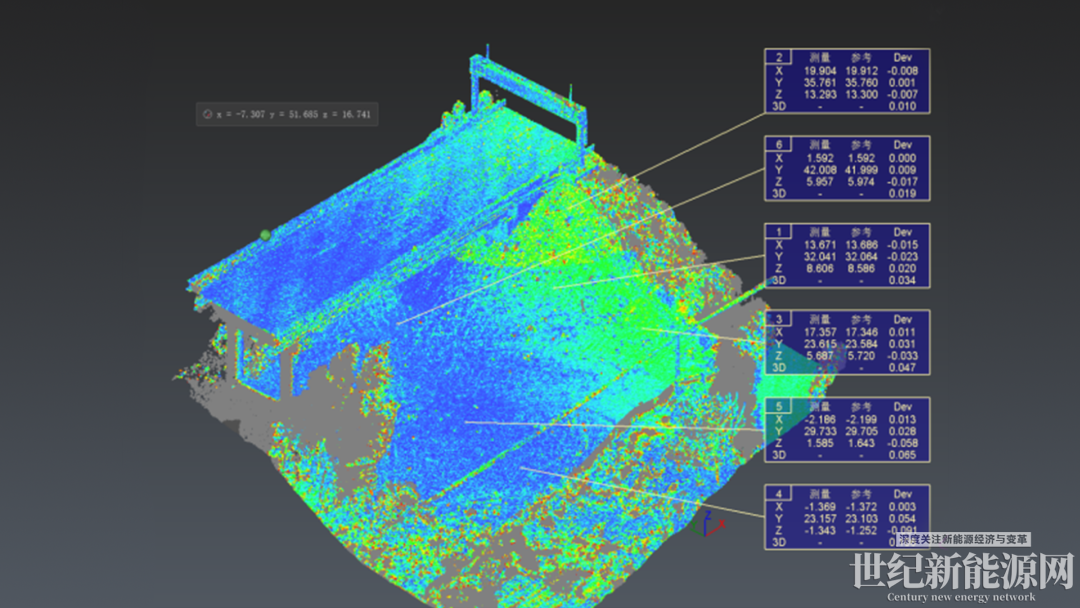Click the 3D deviation value 0.065 in annotation 5
The height and width of the screenshot is (608, 1080).
(902, 455)
